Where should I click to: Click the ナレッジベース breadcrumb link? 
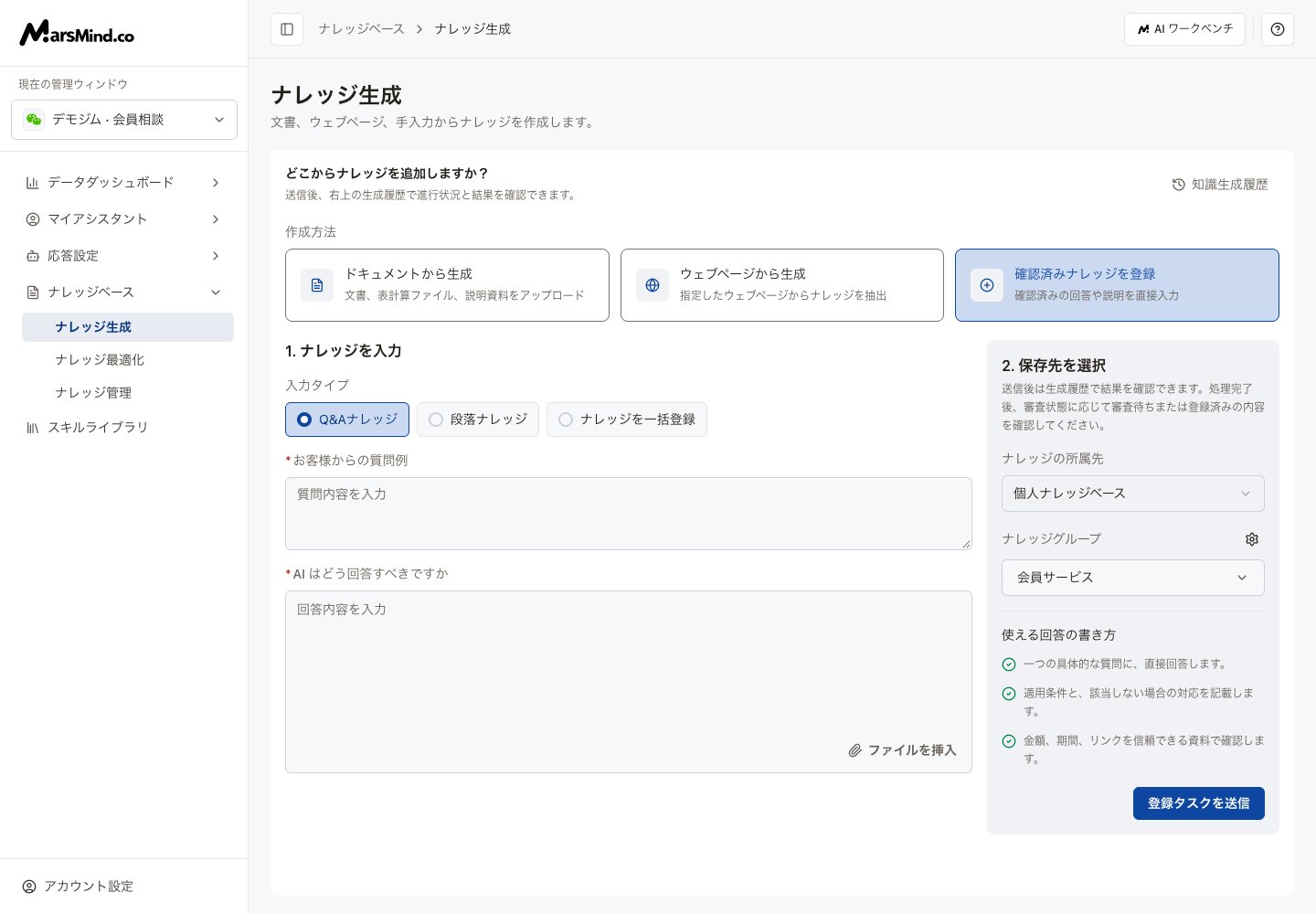coord(361,29)
